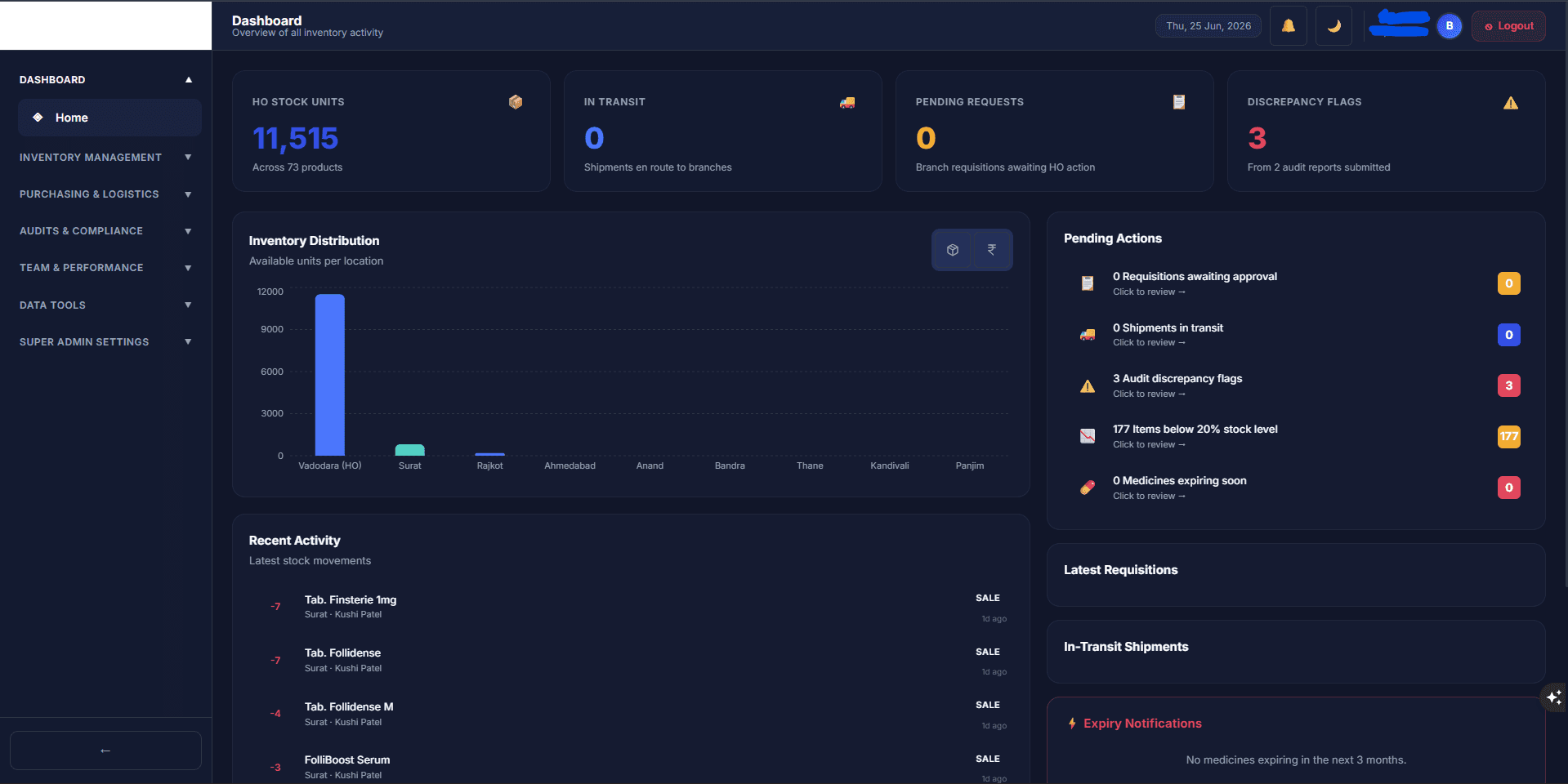Viewport: 1568px width, 784px height.
Task: Click the Surat bar in chart
Action: [x=410, y=450]
